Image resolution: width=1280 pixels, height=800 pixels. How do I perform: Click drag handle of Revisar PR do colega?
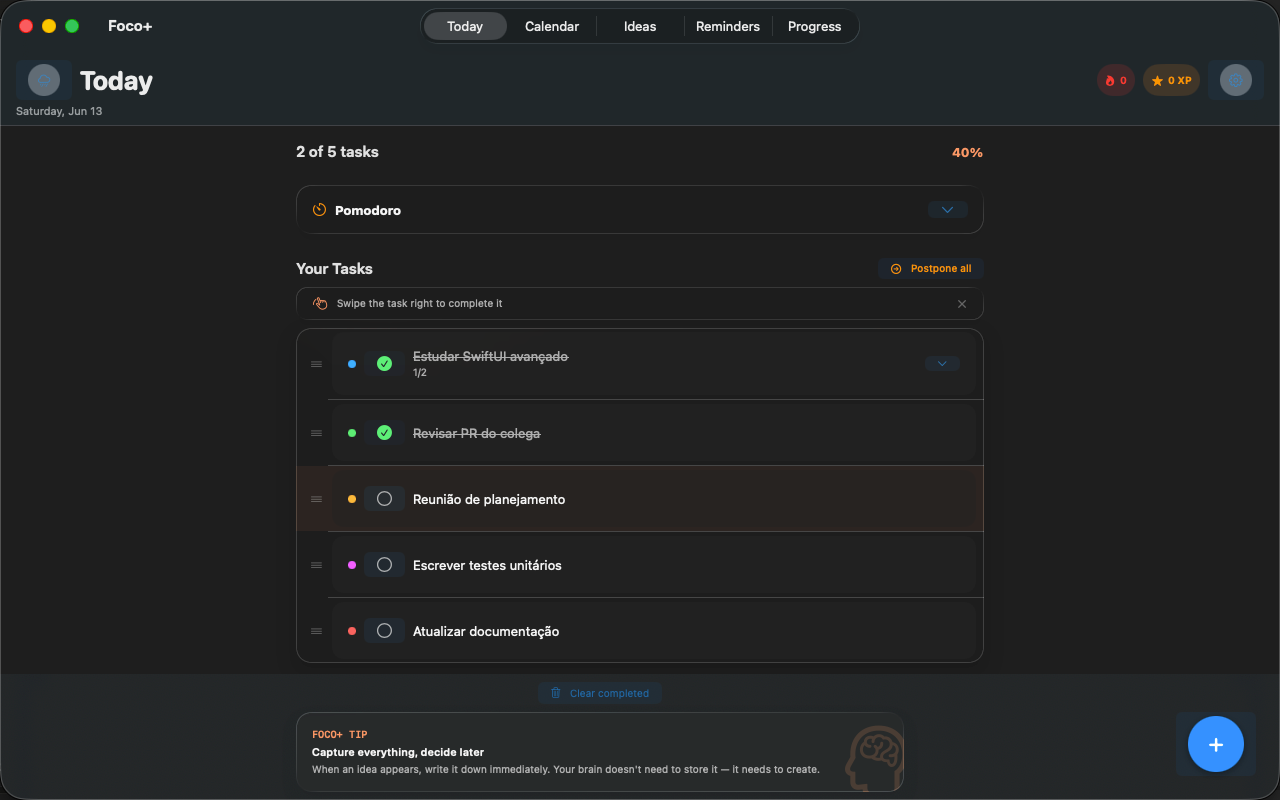click(316, 433)
